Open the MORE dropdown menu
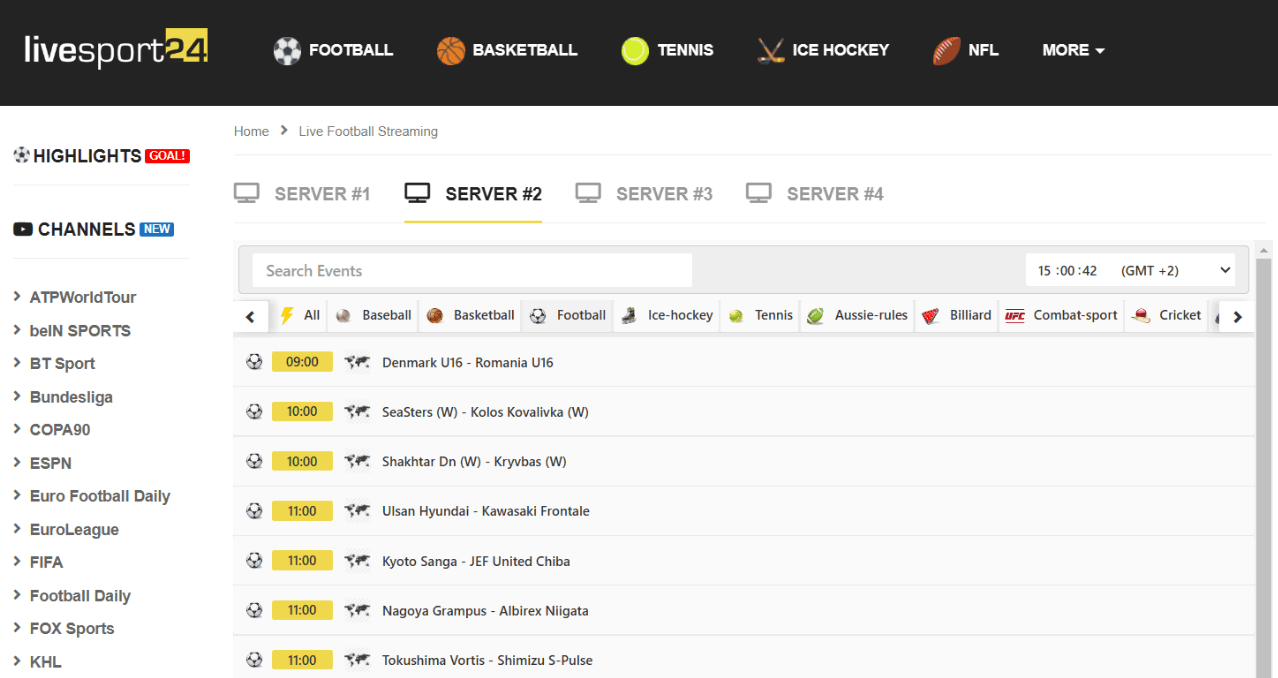 click(1073, 50)
